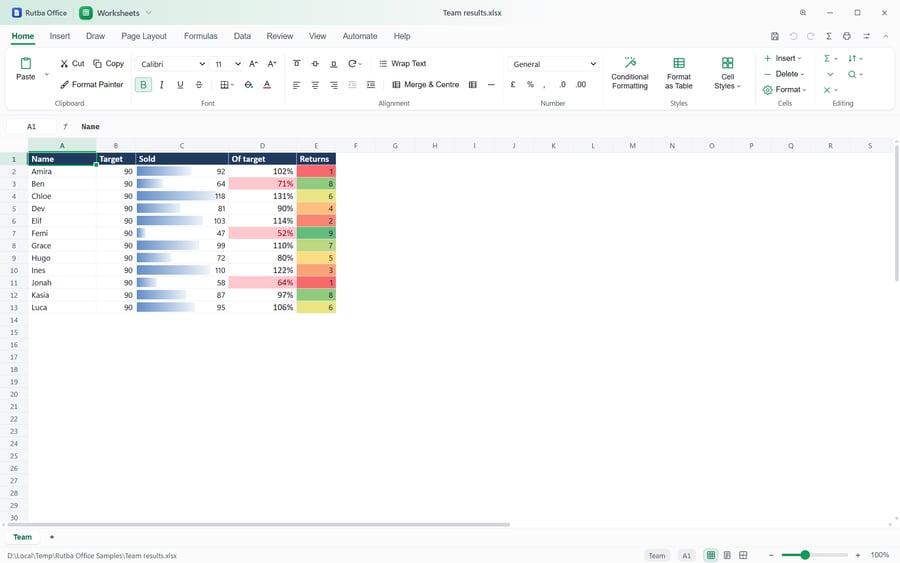Toggle Strikethrough formatting
Image resolution: width=900 pixels, height=563 pixels.
(x=199, y=85)
